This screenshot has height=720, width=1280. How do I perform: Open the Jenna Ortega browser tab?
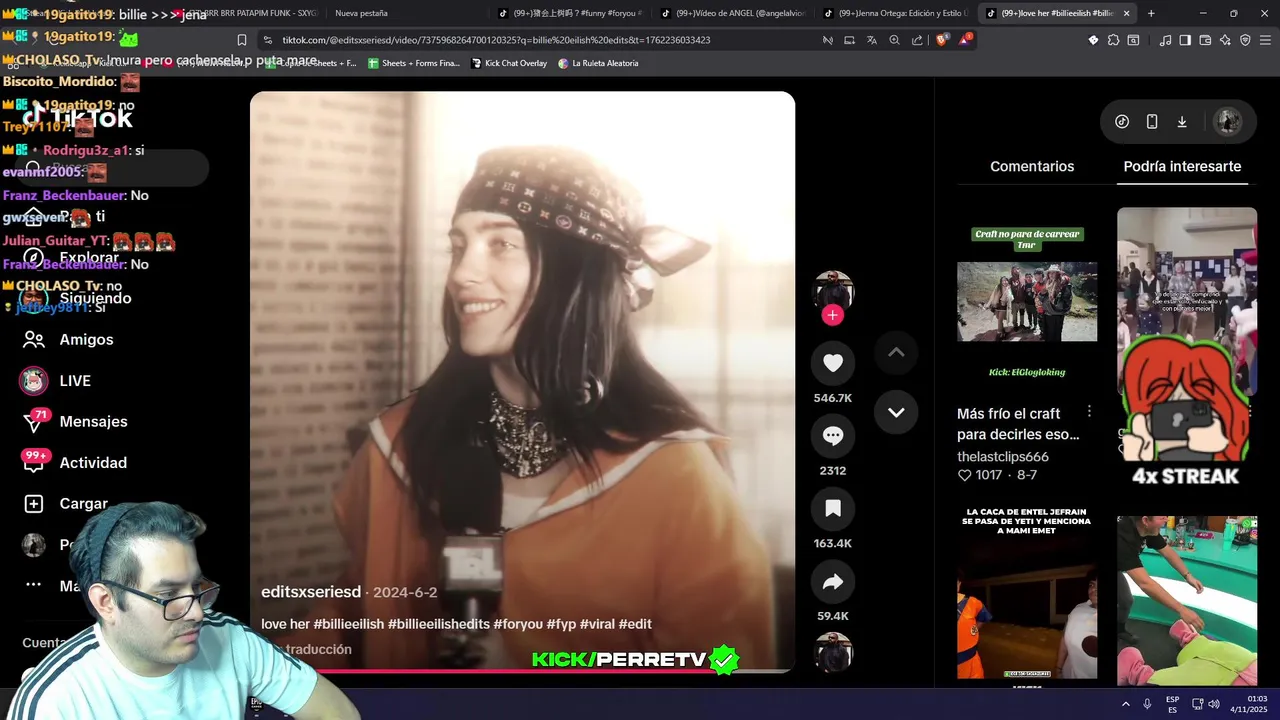click(x=896, y=13)
